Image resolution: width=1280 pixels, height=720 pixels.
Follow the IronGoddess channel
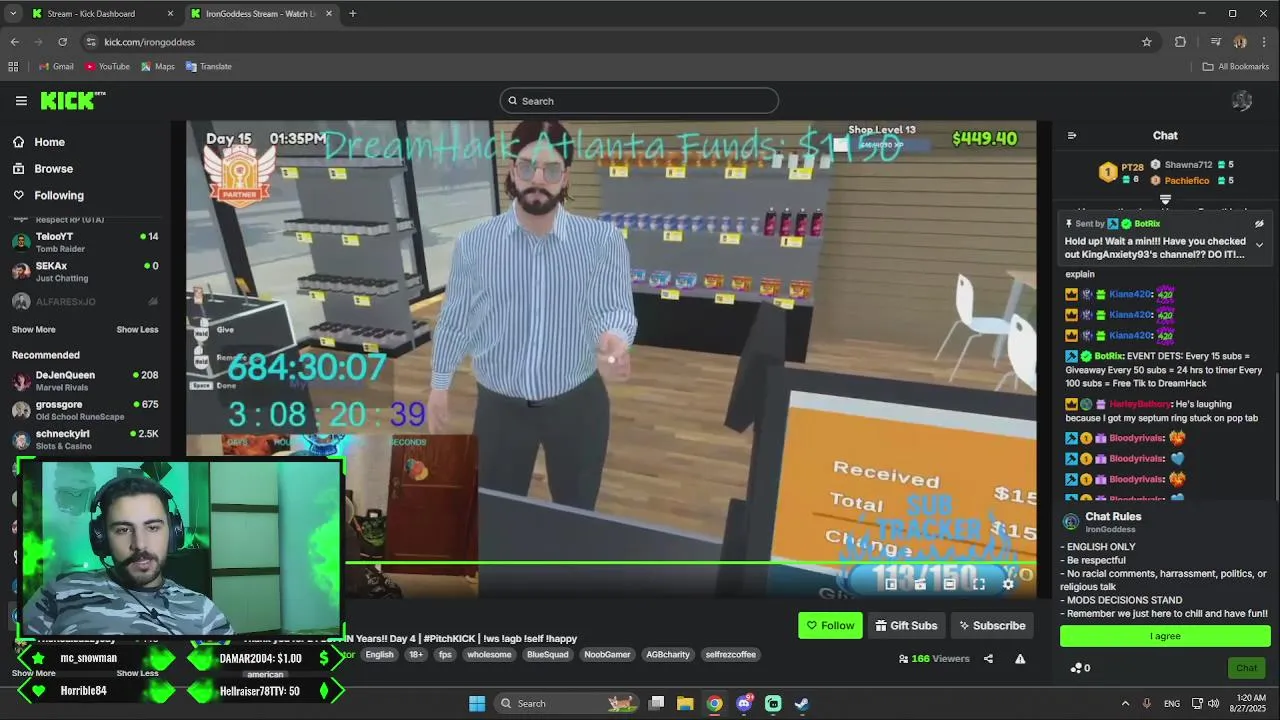[830, 626]
